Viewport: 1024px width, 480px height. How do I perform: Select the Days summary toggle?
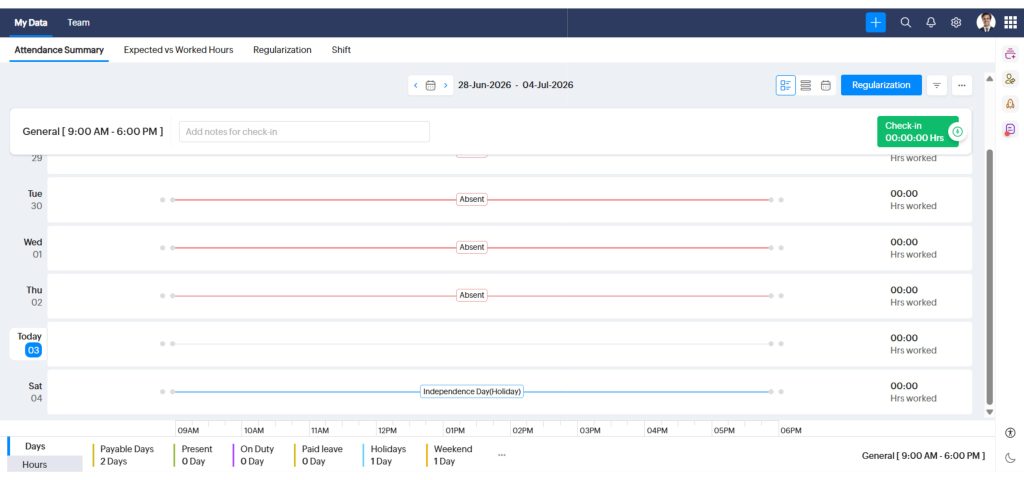tap(35, 446)
